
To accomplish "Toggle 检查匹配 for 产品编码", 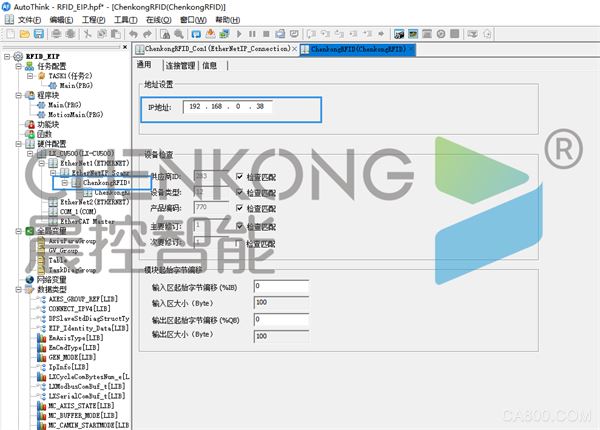I will [x=240, y=208].
